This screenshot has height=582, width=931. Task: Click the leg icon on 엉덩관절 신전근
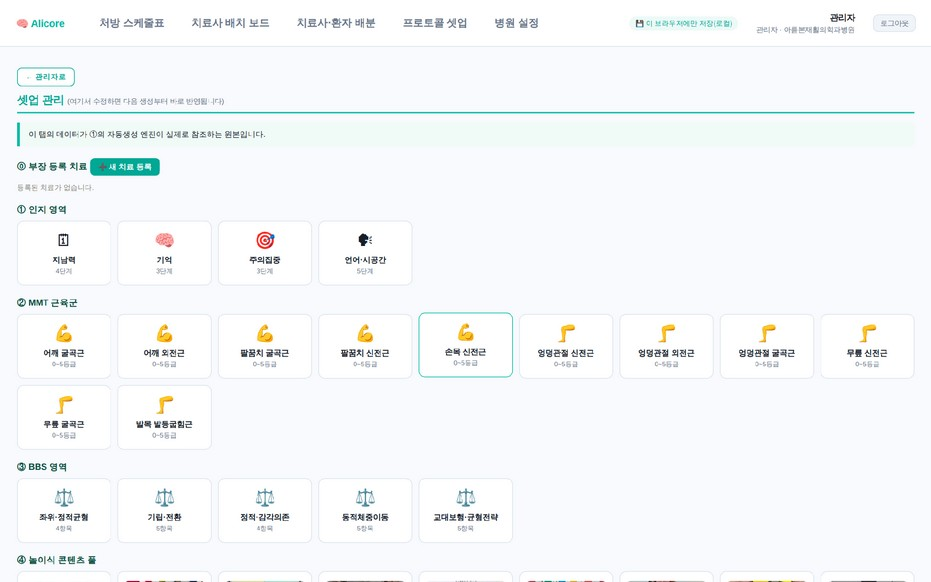tap(566, 333)
